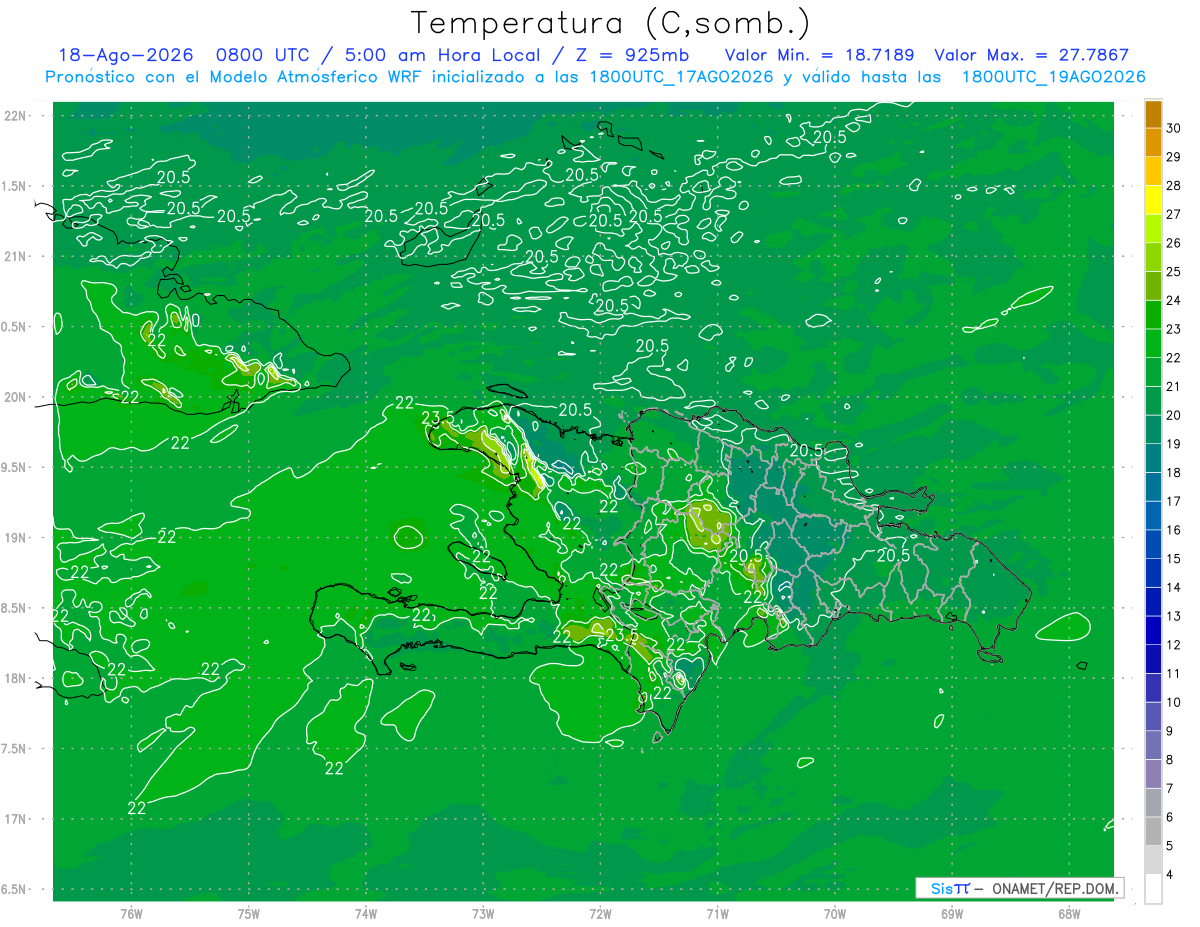Click the '71W' longitude axis label
The image size is (1200, 927).
point(717,913)
